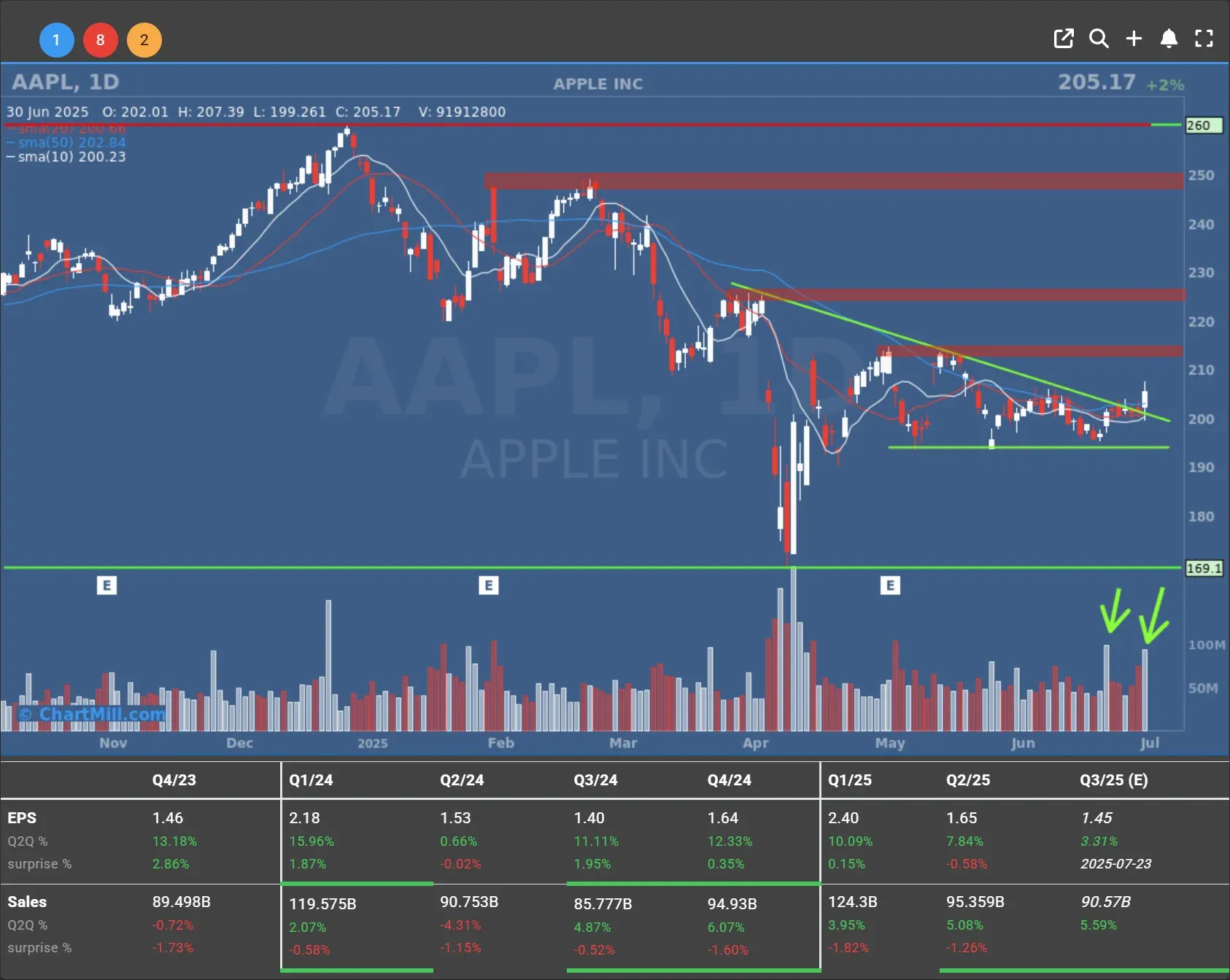Image resolution: width=1230 pixels, height=980 pixels.
Task: Click the earnings E marker near Nov
Action: point(107,585)
